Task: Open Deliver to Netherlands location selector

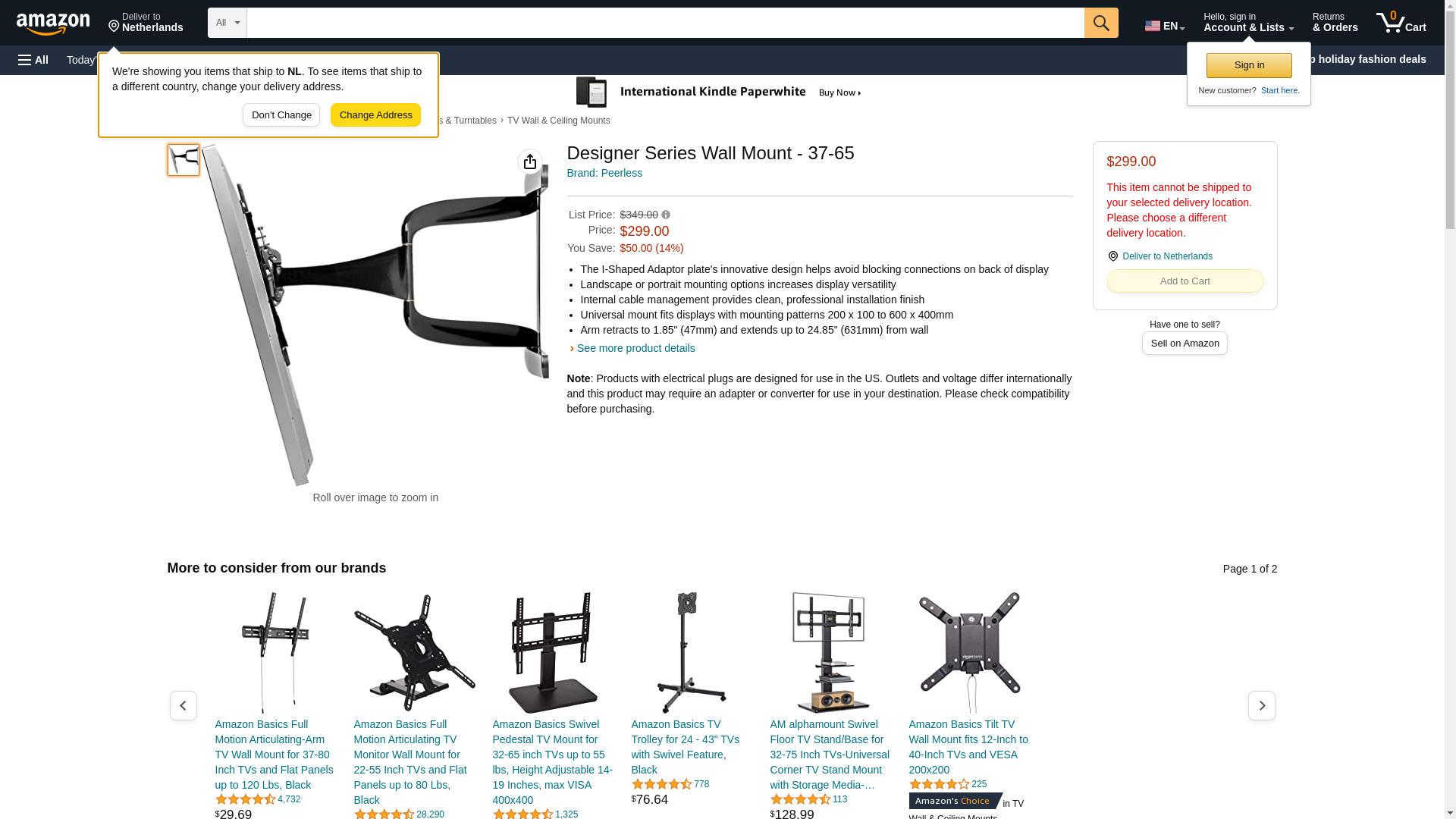Action: click(x=146, y=23)
